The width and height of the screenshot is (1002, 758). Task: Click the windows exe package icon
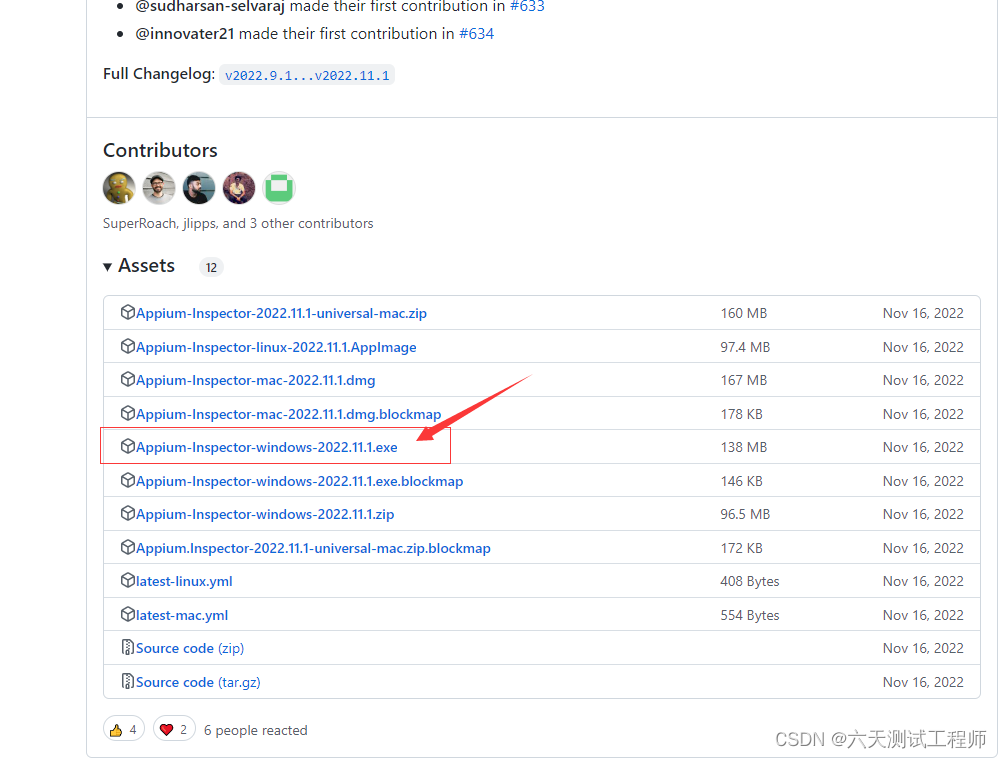128,447
